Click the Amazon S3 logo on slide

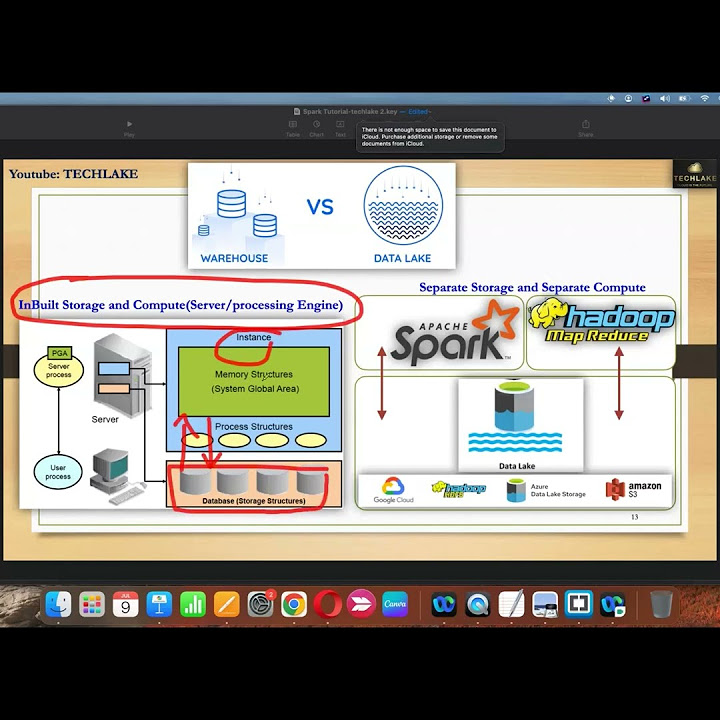point(634,489)
